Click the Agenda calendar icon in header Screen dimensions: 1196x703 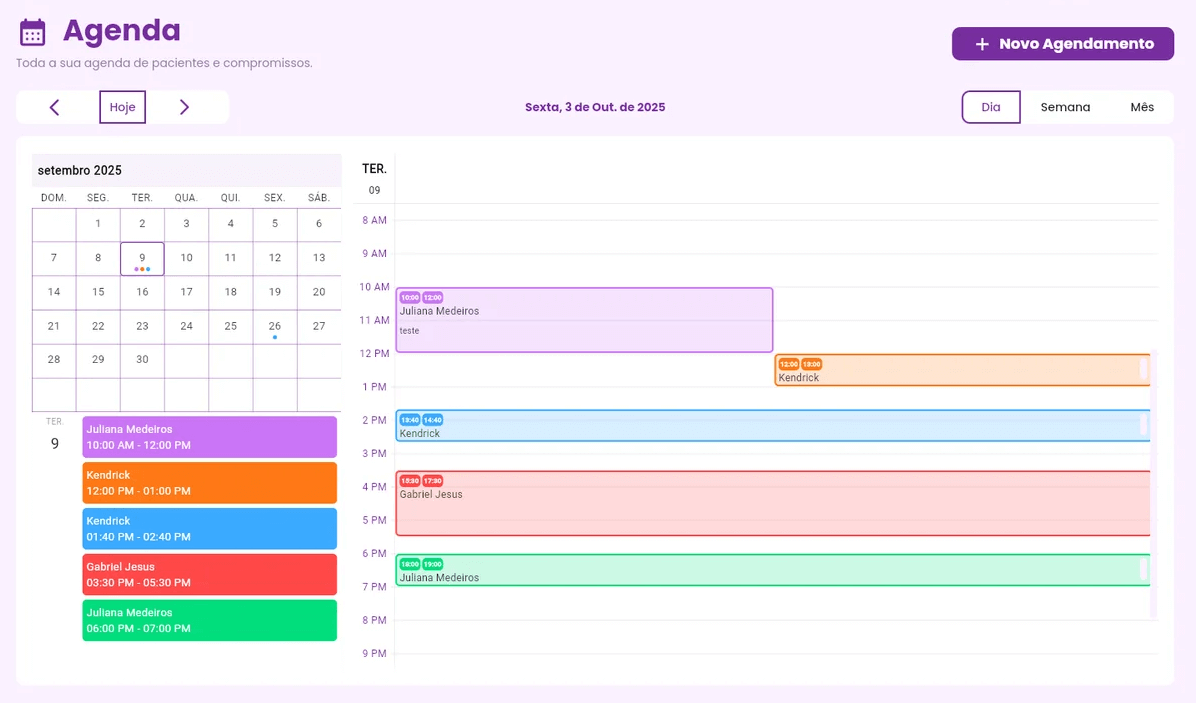[33, 32]
